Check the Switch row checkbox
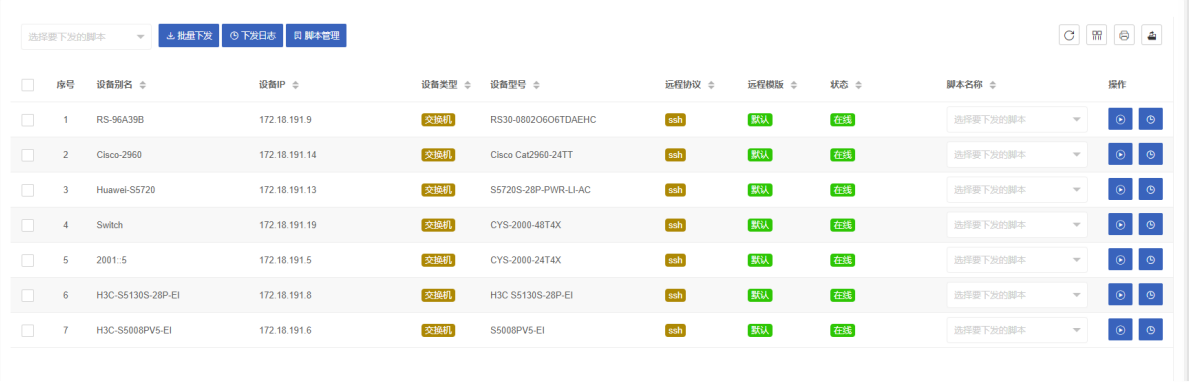Screen dimensions: 1189x382 coord(28,225)
